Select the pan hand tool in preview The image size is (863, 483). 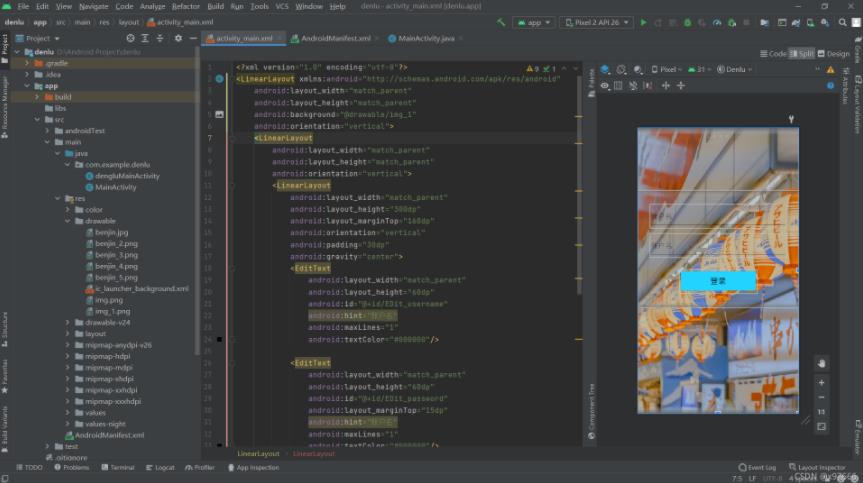pos(821,363)
